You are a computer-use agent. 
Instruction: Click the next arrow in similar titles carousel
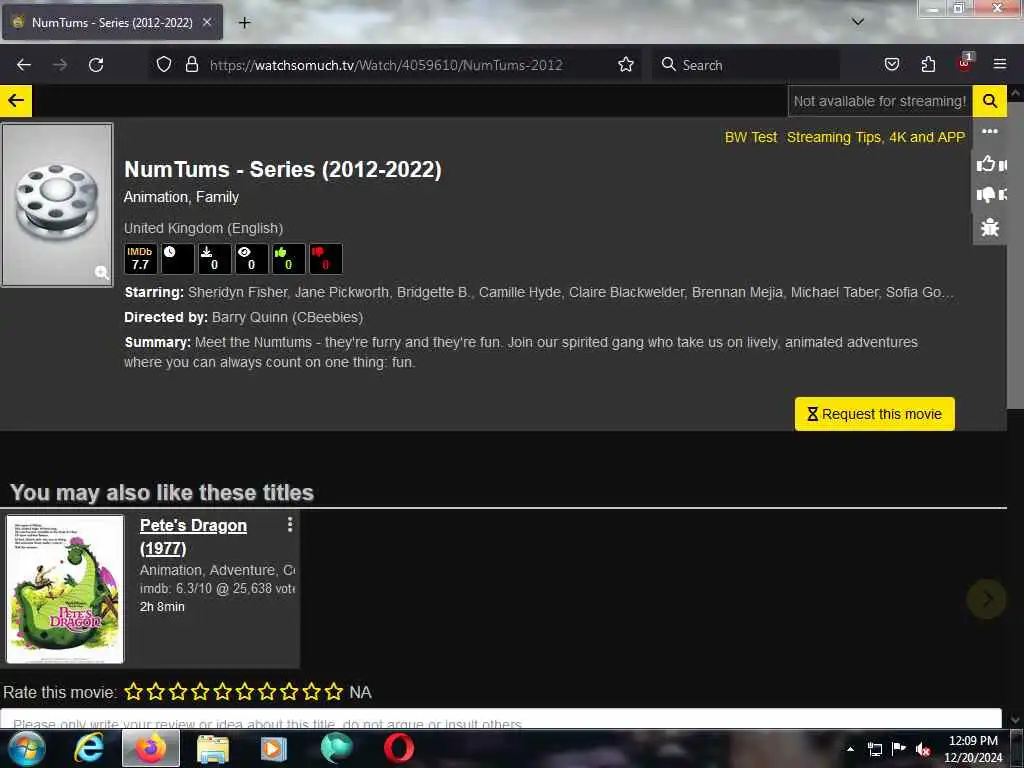coord(987,599)
